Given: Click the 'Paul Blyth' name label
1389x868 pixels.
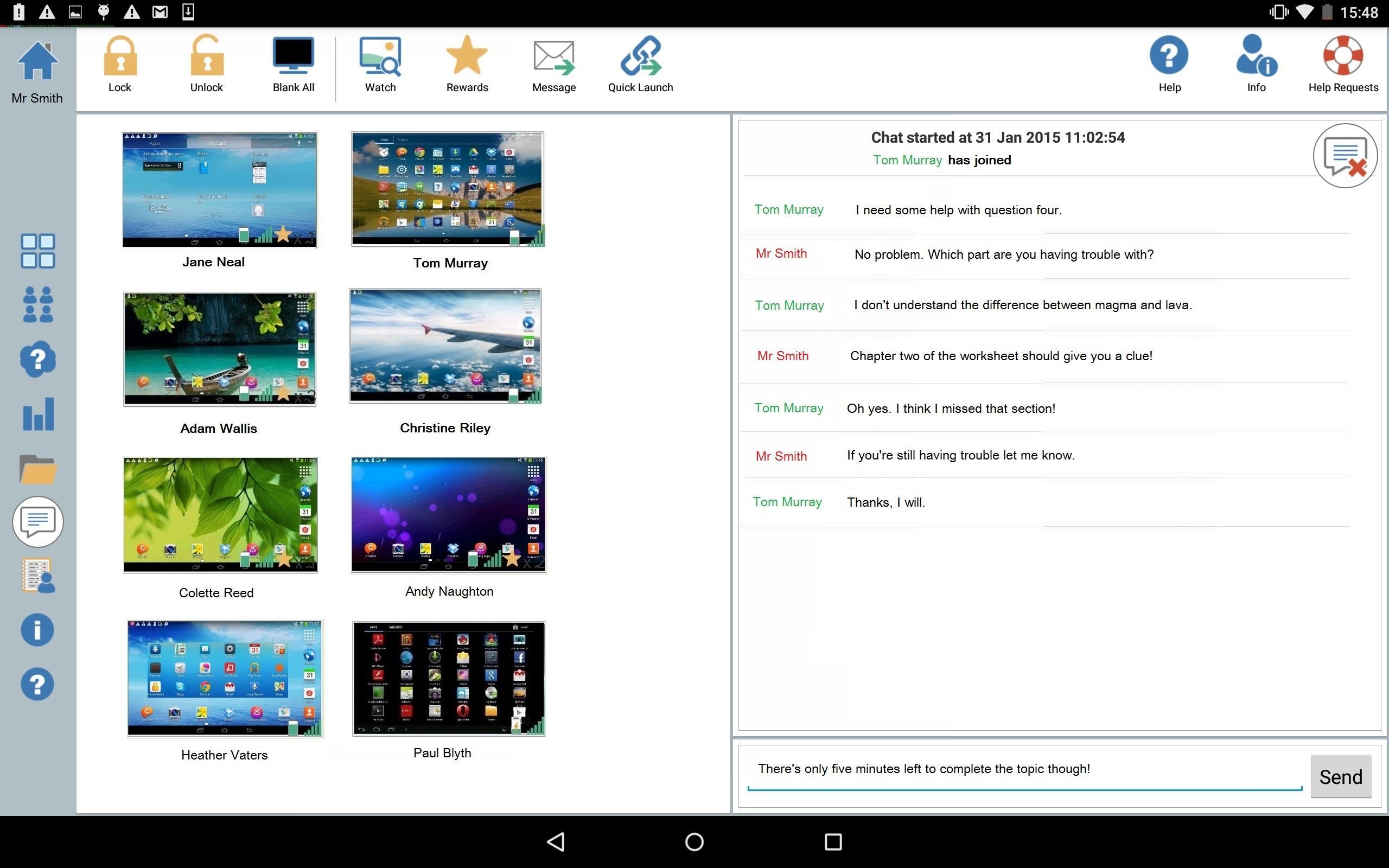Looking at the screenshot, I should (x=442, y=752).
